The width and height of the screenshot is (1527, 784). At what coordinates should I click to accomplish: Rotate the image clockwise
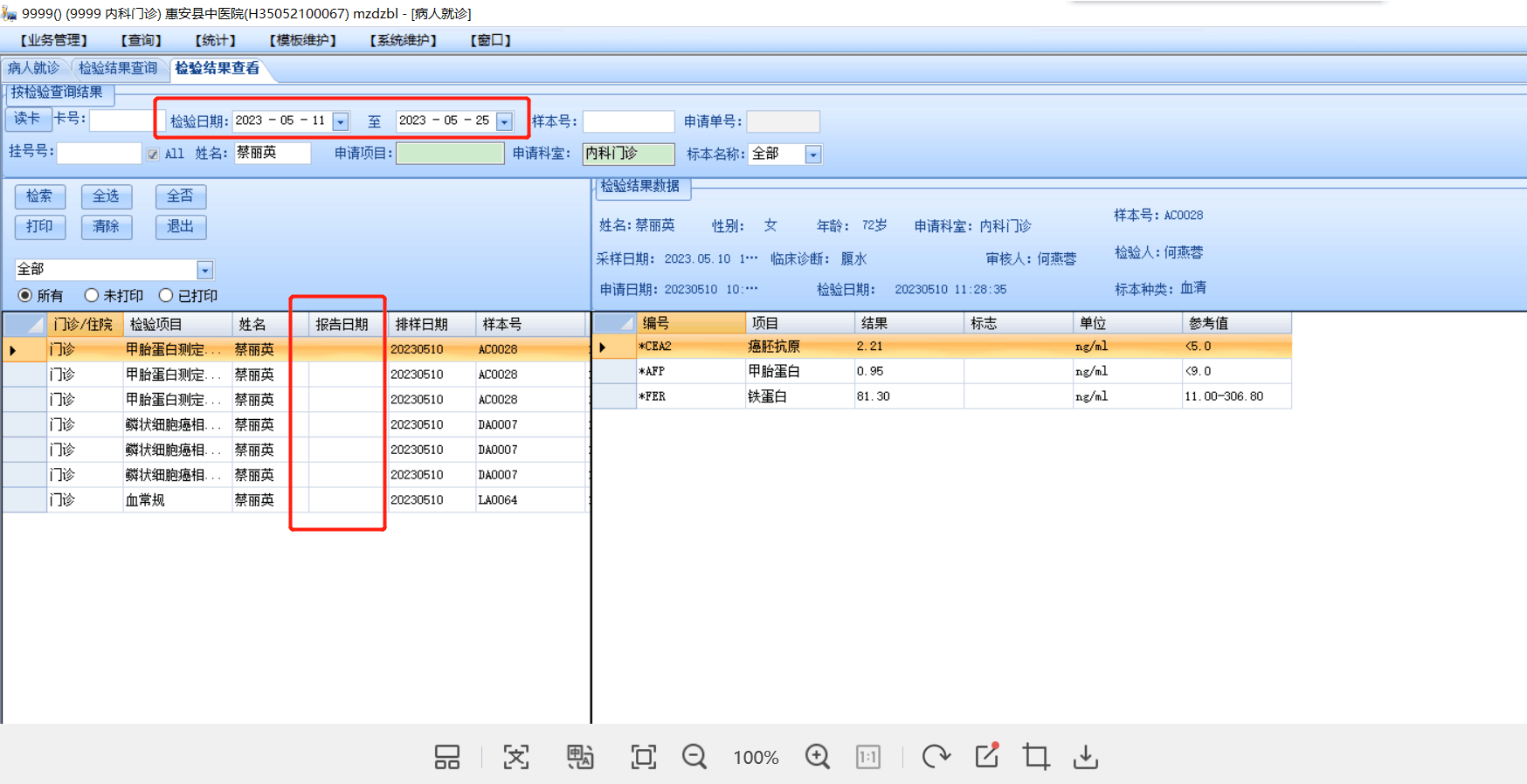(936, 756)
